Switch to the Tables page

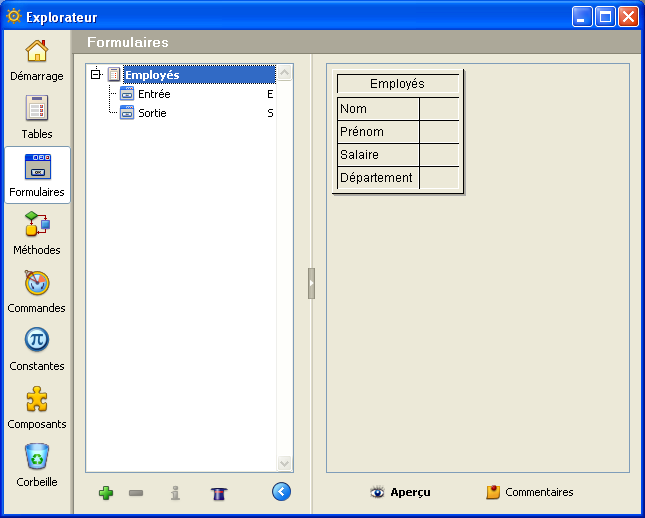coord(37,117)
